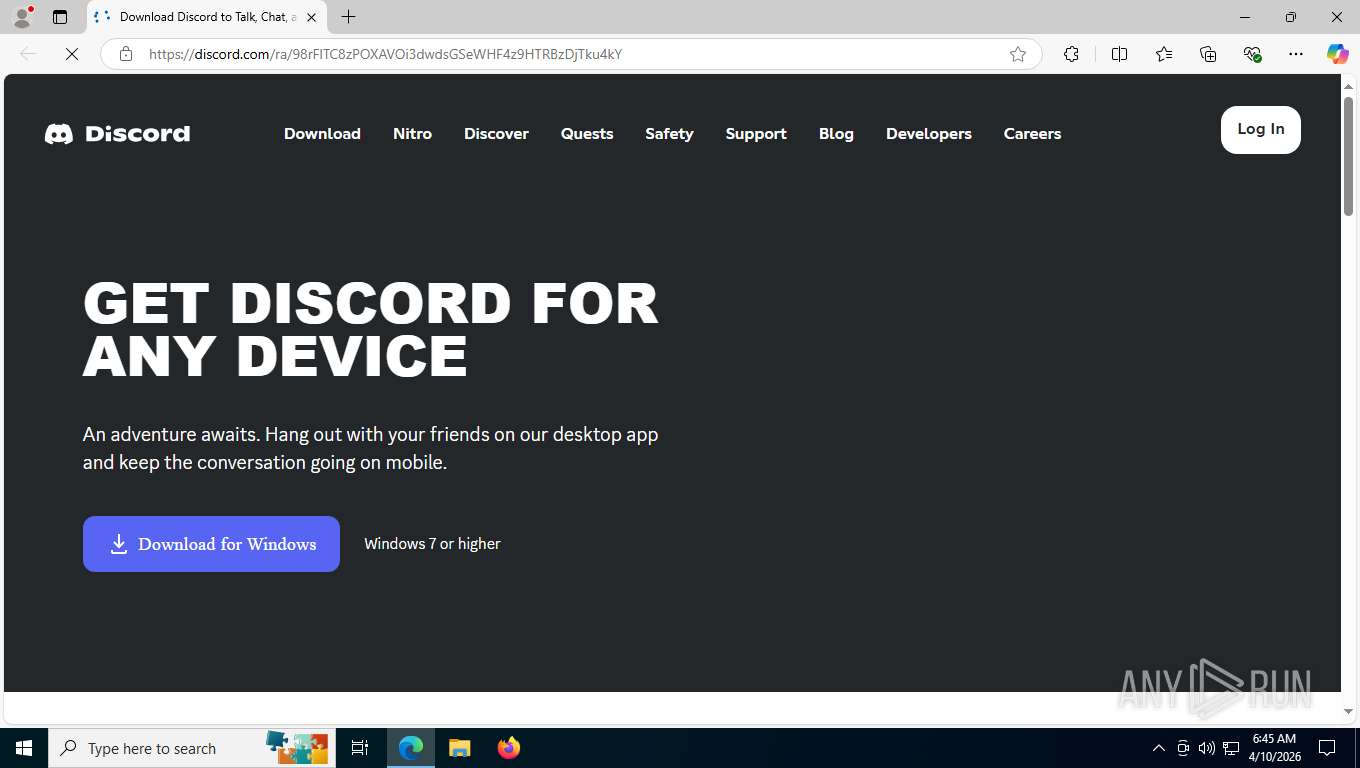1360x768 pixels.
Task: View site information lock icon
Action: pyautogui.click(x=126, y=54)
